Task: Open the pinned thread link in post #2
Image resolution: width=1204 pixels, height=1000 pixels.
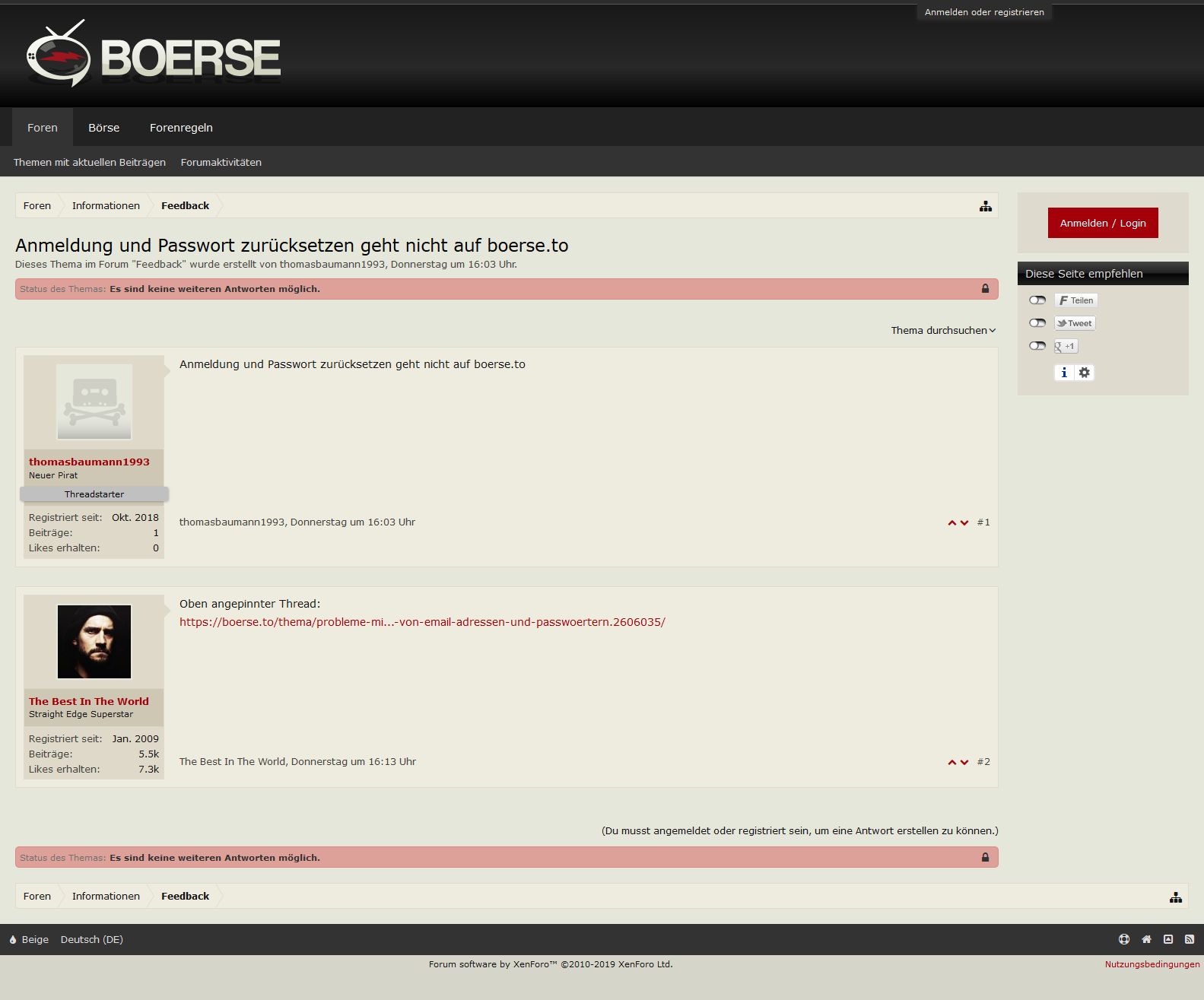Action: 422,622
